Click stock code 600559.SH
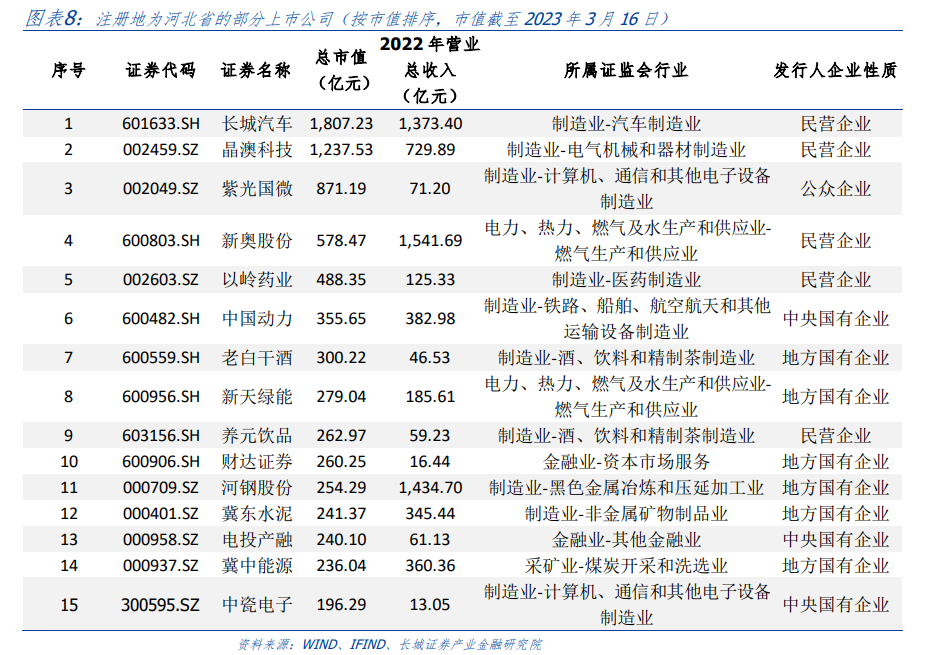This screenshot has height=655, width=936. [161, 358]
